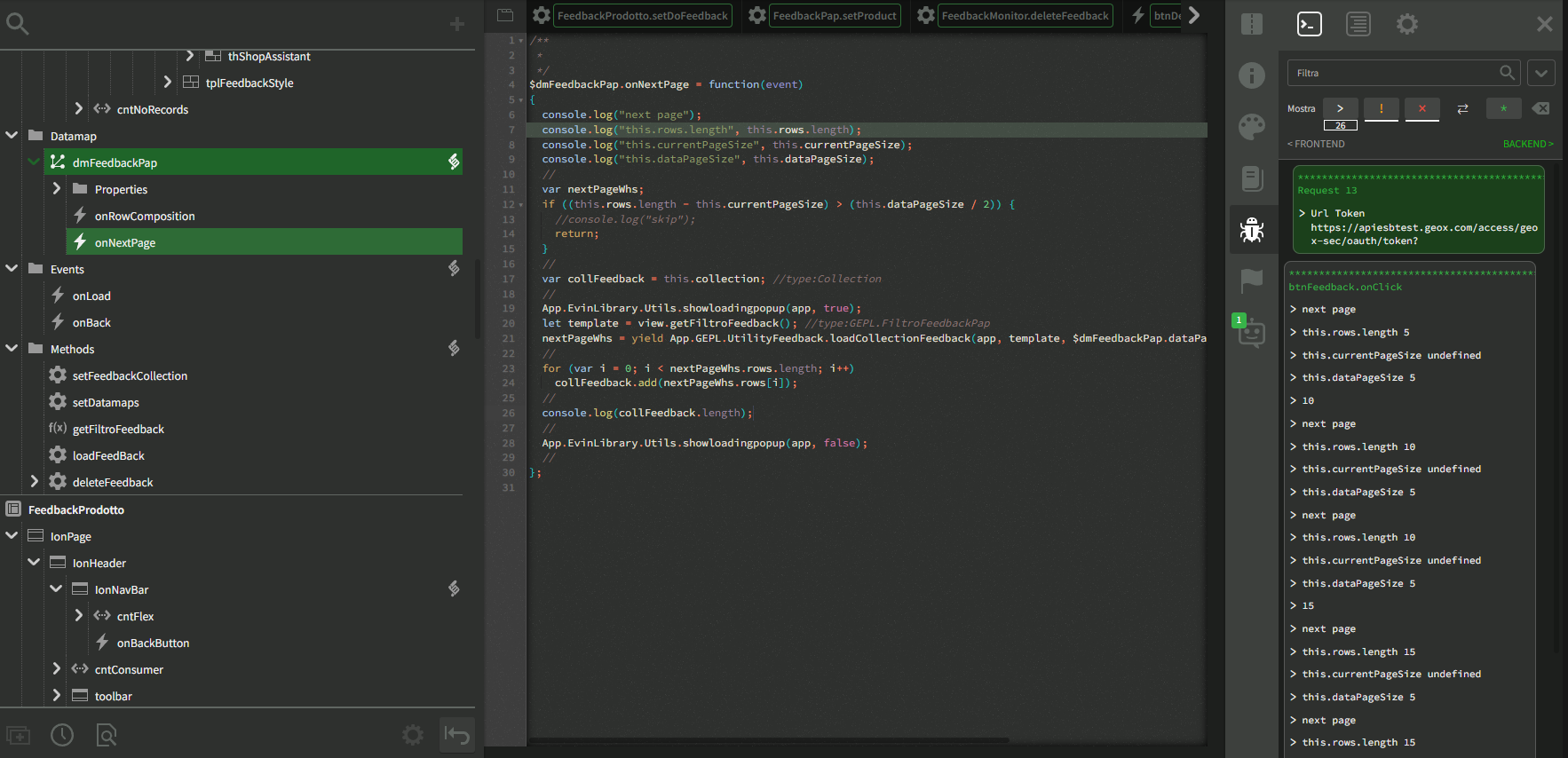Viewport: 1568px width, 758px height.
Task: Go to BACKEND log view
Action: tap(1528, 144)
